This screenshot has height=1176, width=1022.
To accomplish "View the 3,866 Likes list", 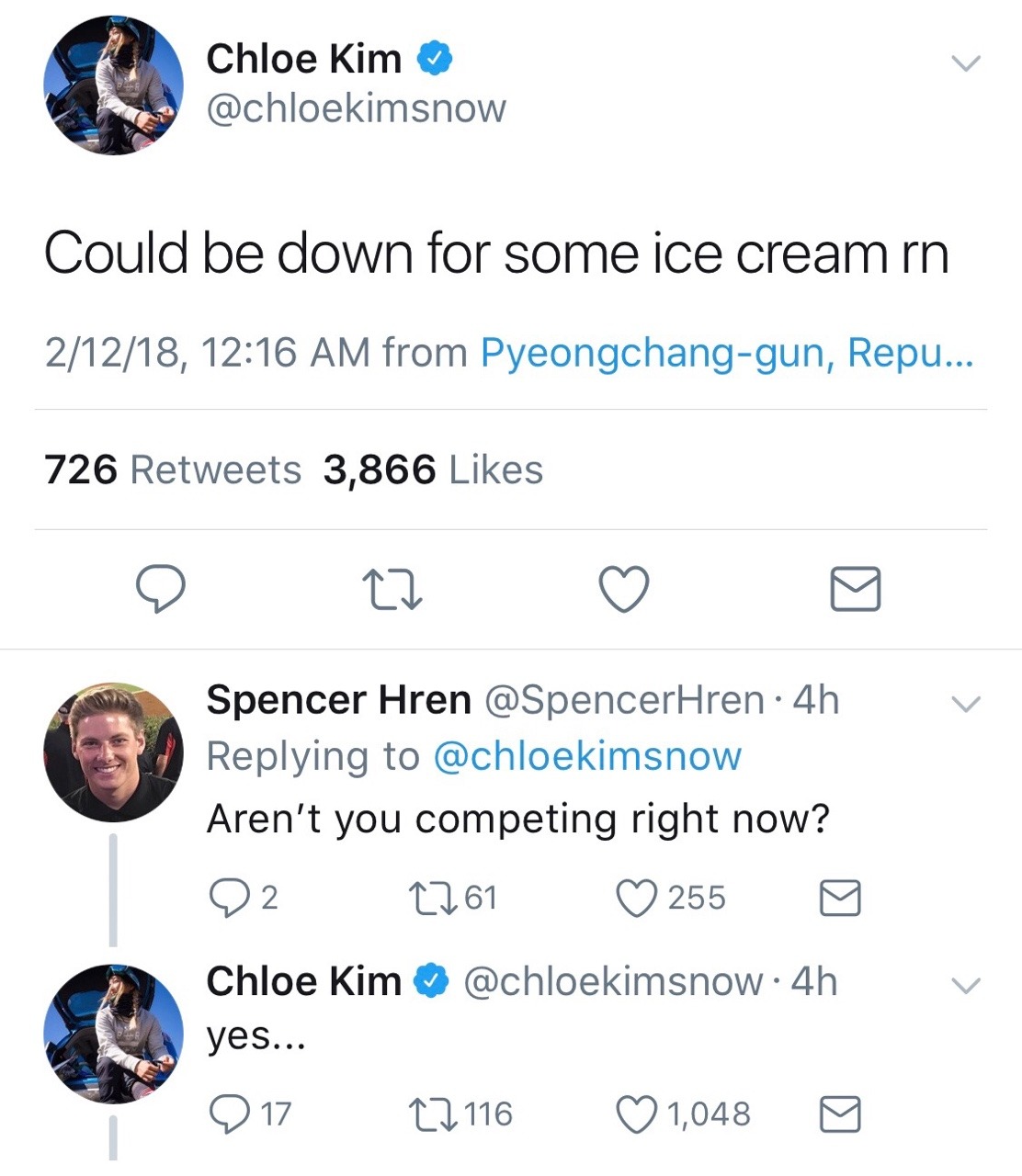I will tap(433, 470).
